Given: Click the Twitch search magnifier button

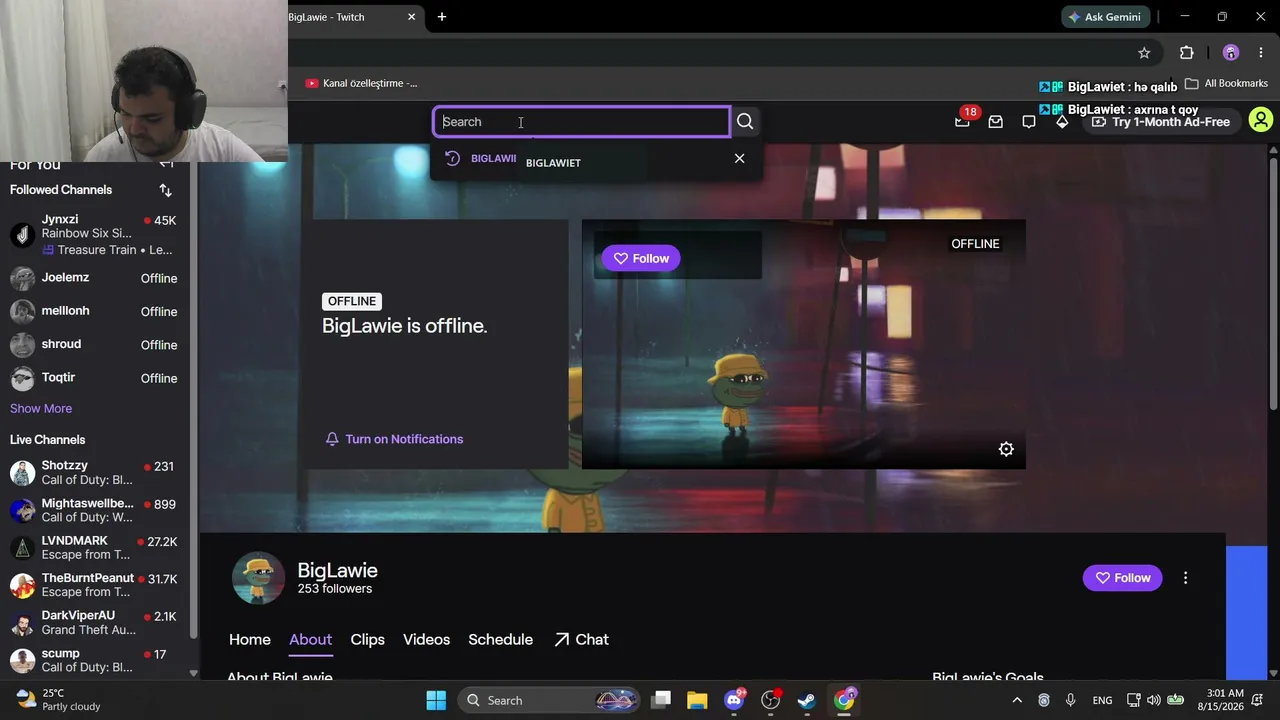Looking at the screenshot, I should click(745, 122).
